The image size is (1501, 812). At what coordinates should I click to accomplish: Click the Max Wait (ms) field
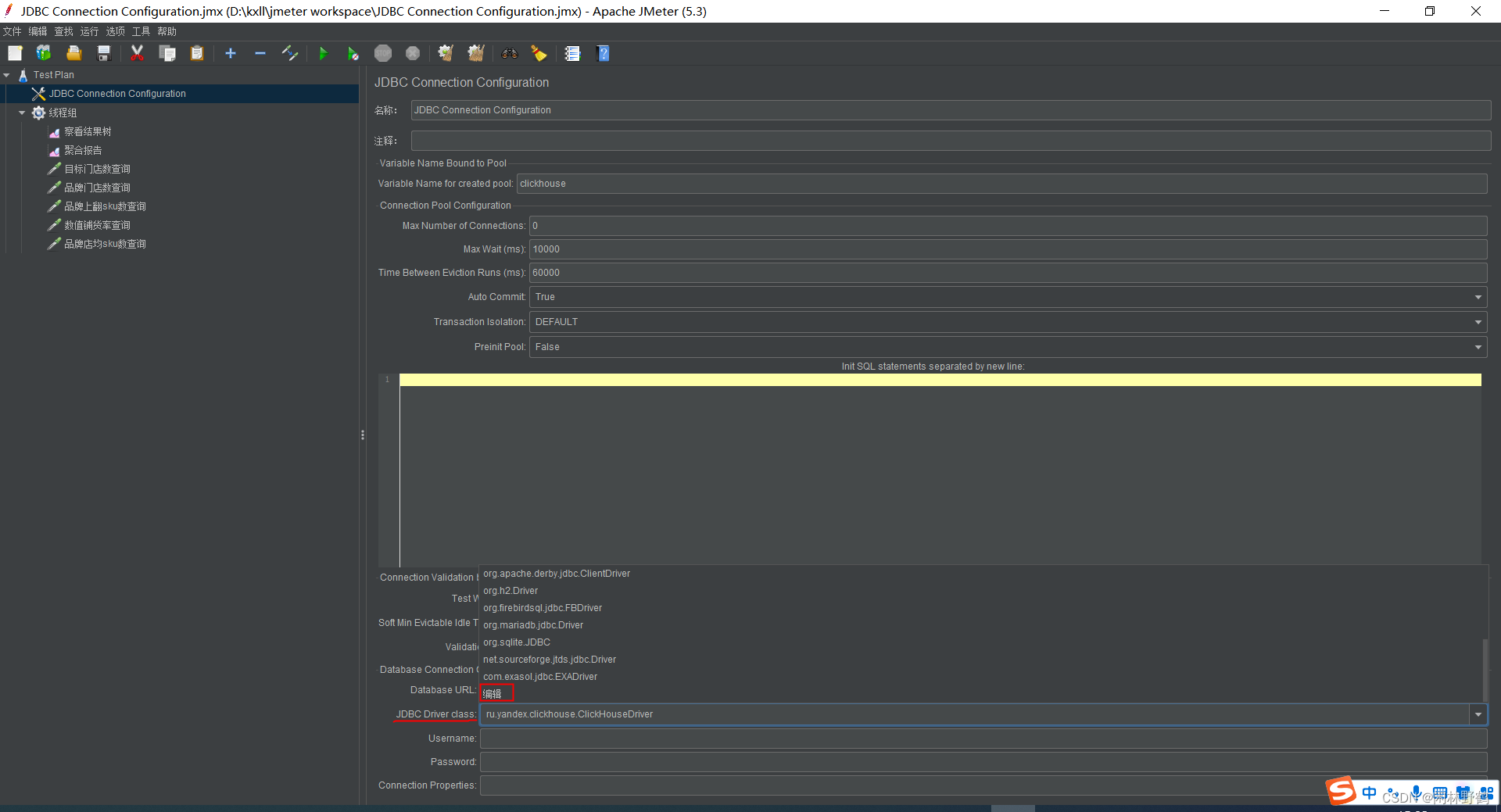click(1008, 249)
